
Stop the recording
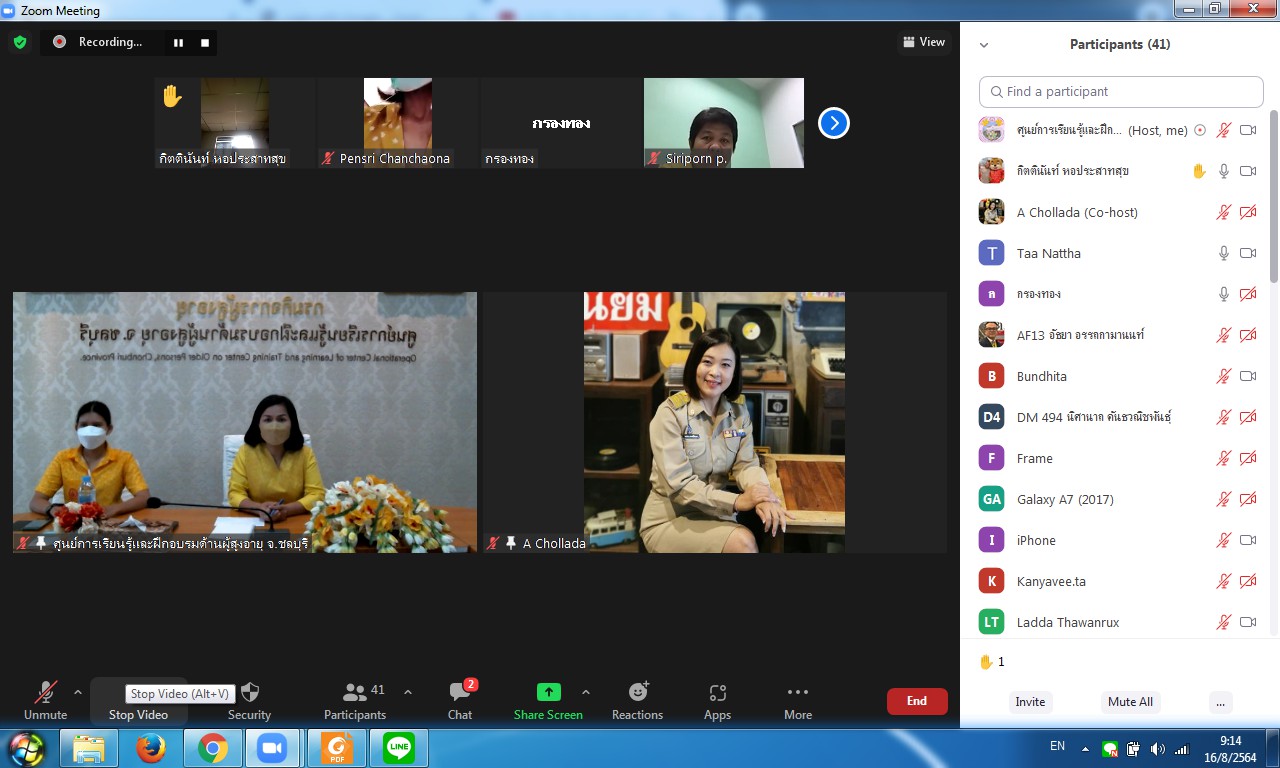pyautogui.click(x=205, y=42)
